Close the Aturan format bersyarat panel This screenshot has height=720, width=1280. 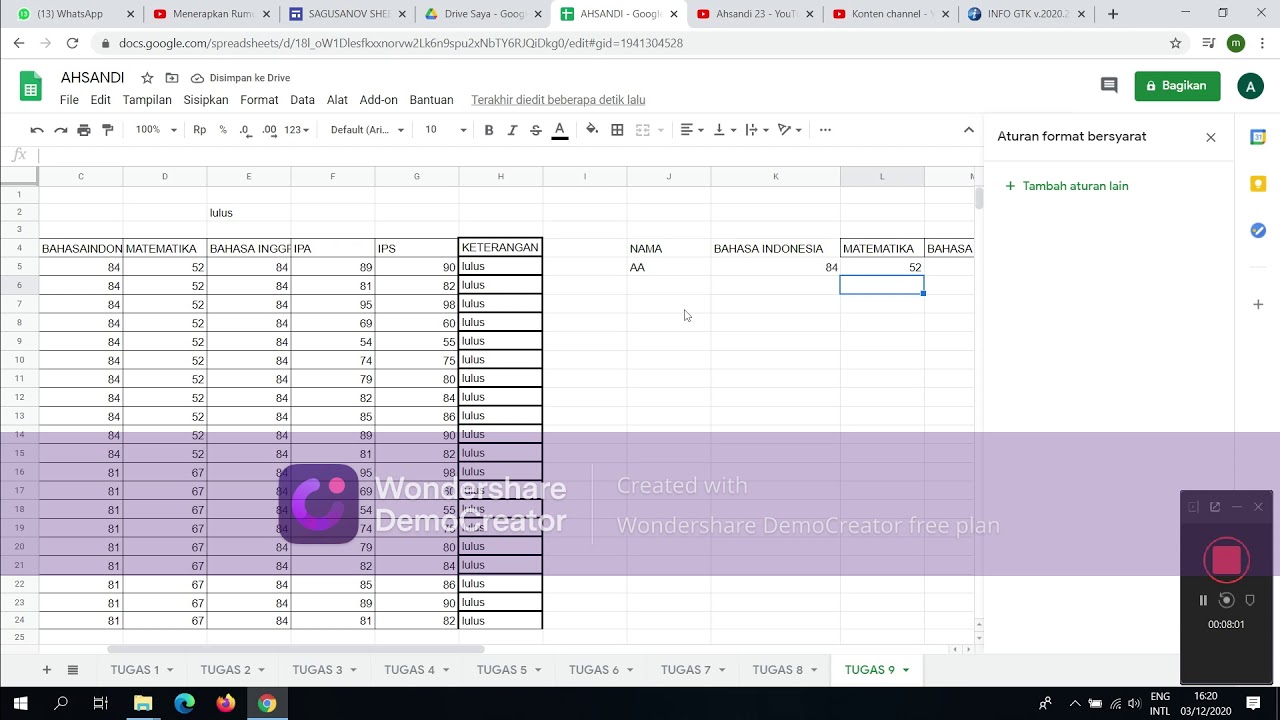point(1211,137)
